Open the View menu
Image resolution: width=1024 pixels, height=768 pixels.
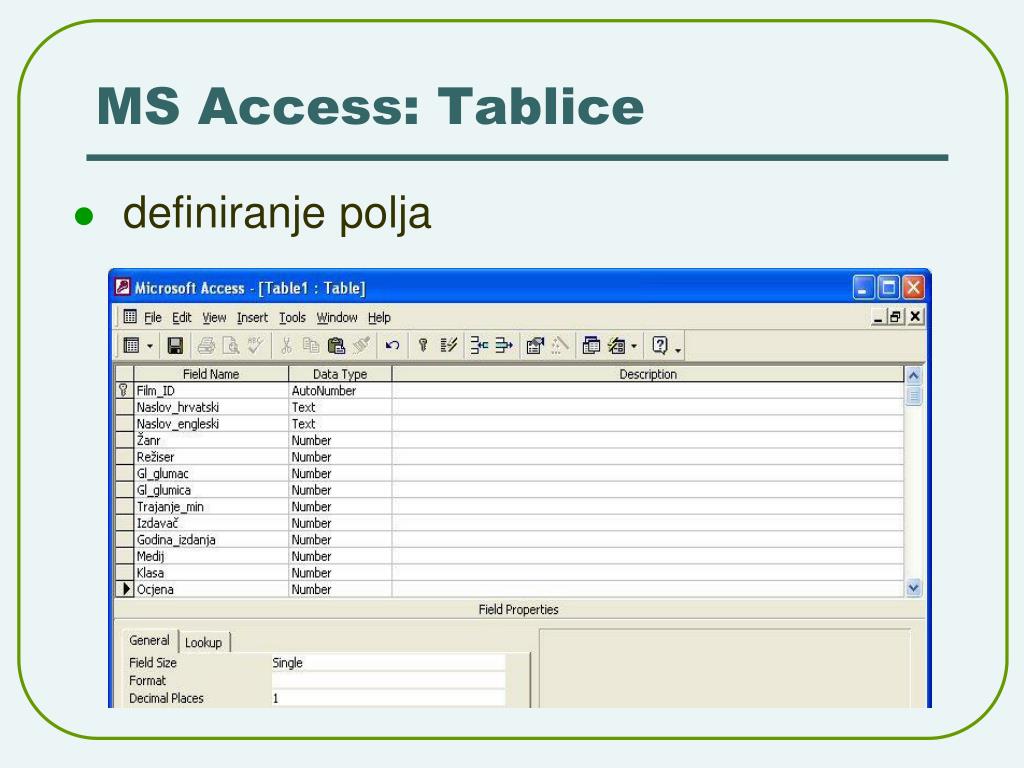pos(214,317)
